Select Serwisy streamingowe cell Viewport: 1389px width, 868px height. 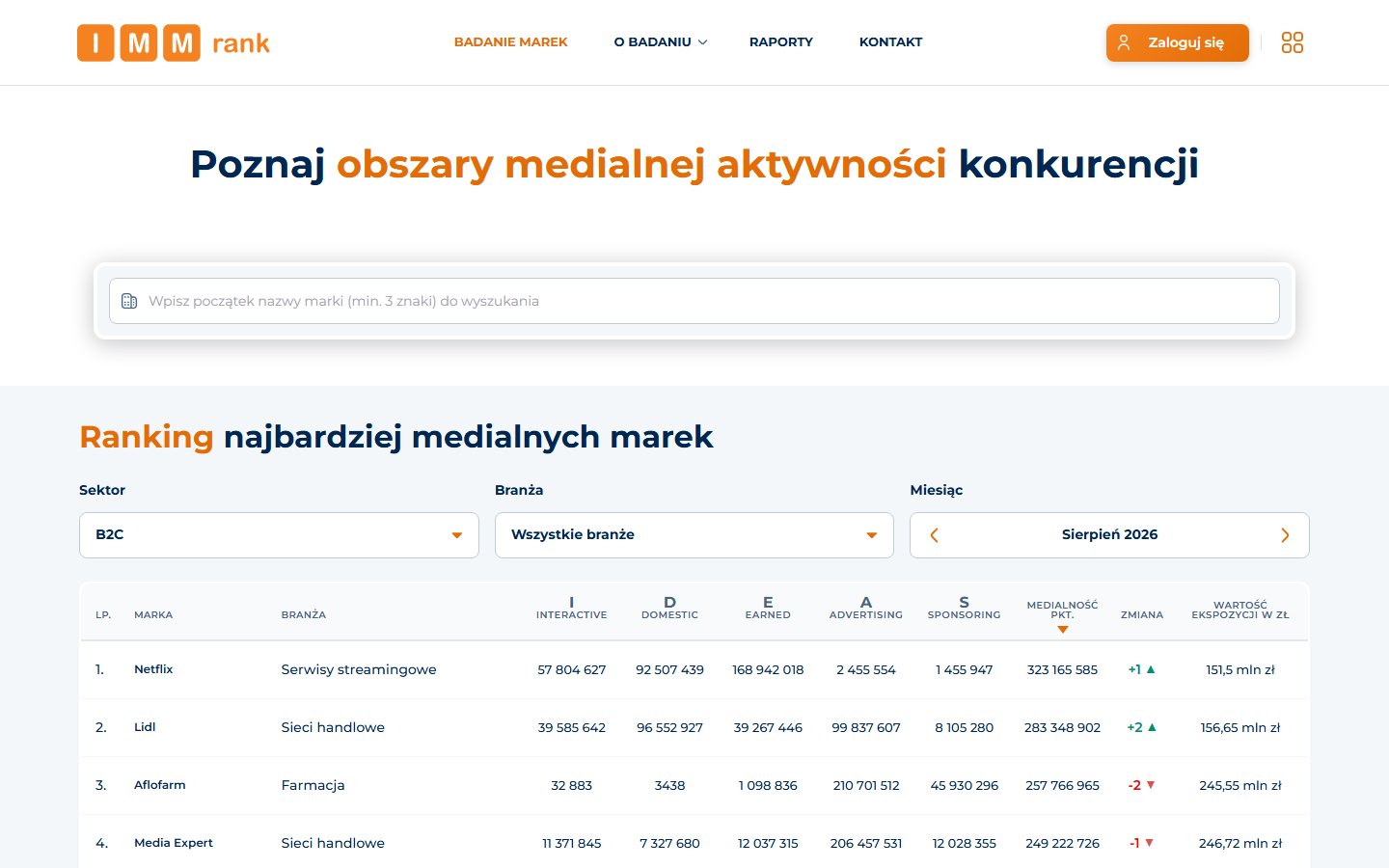(x=359, y=669)
